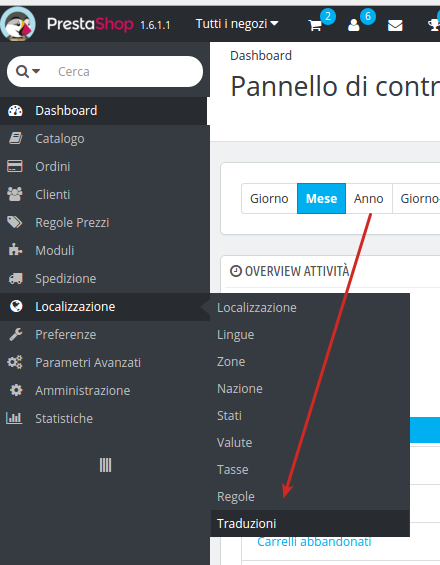Click the Dashboard breadcrumb text
Screen dimensions: 440x565
click(x=261, y=55)
